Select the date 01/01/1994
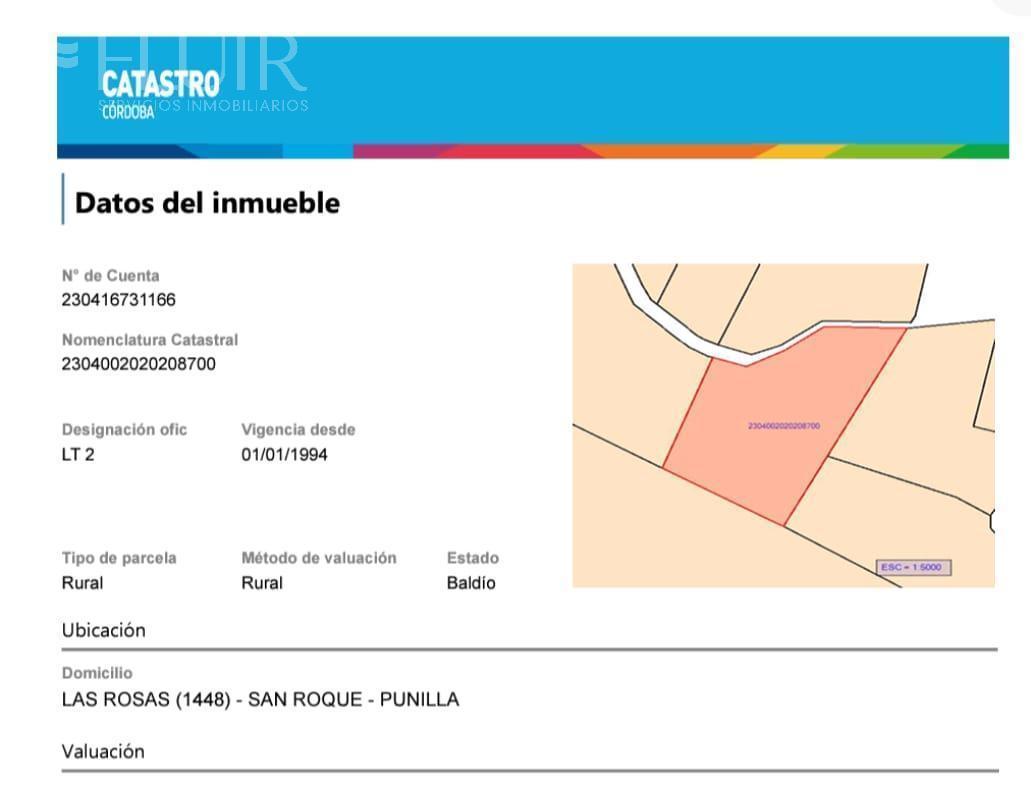The width and height of the screenshot is (1031, 786). pos(284,454)
